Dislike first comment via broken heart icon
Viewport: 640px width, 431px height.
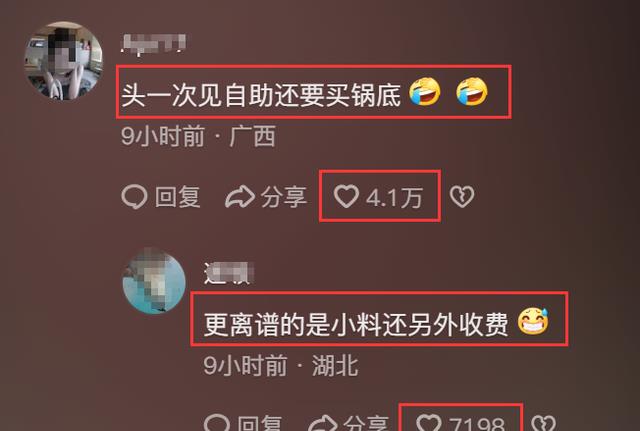click(x=462, y=196)
